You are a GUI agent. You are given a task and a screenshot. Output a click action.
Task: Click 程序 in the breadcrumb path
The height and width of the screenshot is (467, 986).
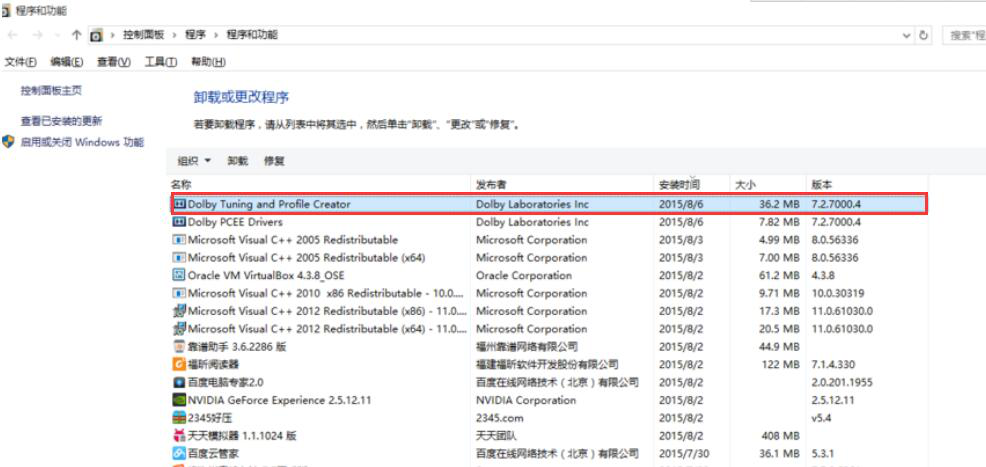pyautogui.click(x=195, y=35)
